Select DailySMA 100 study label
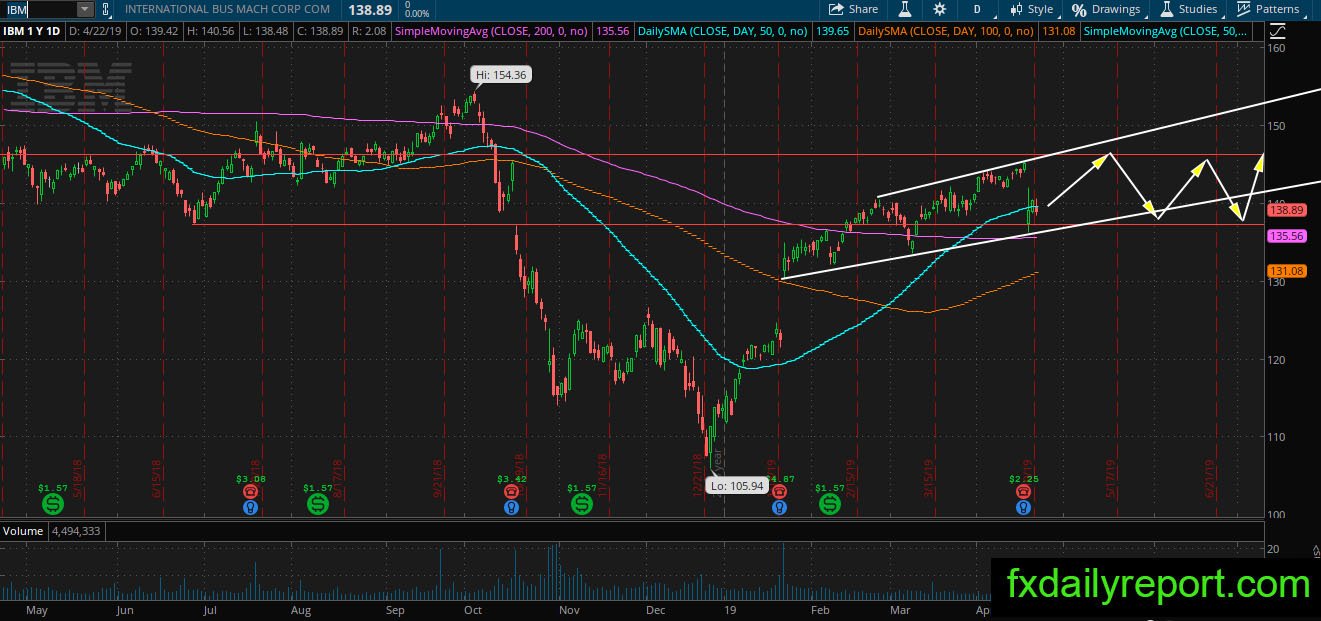Screen dimensions: 1321x621 pos(947,32)
